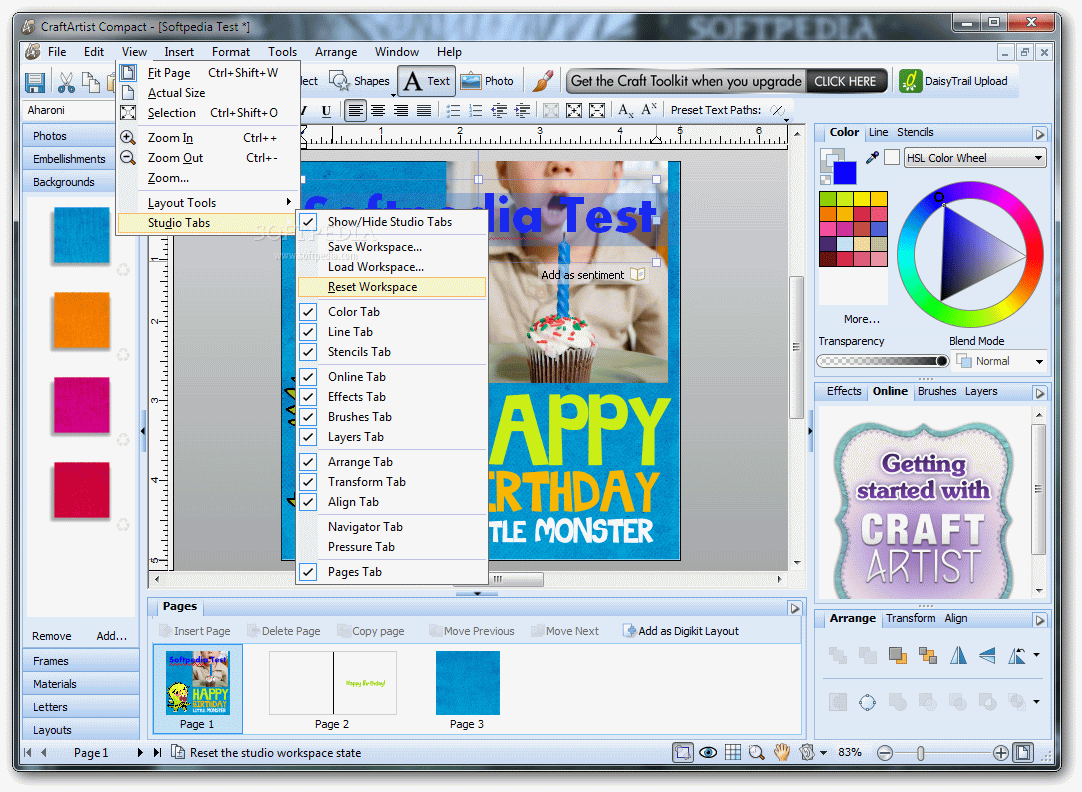Expand the Effects panel arrow
This screenshot has height=792, width=1082.
1040,393
